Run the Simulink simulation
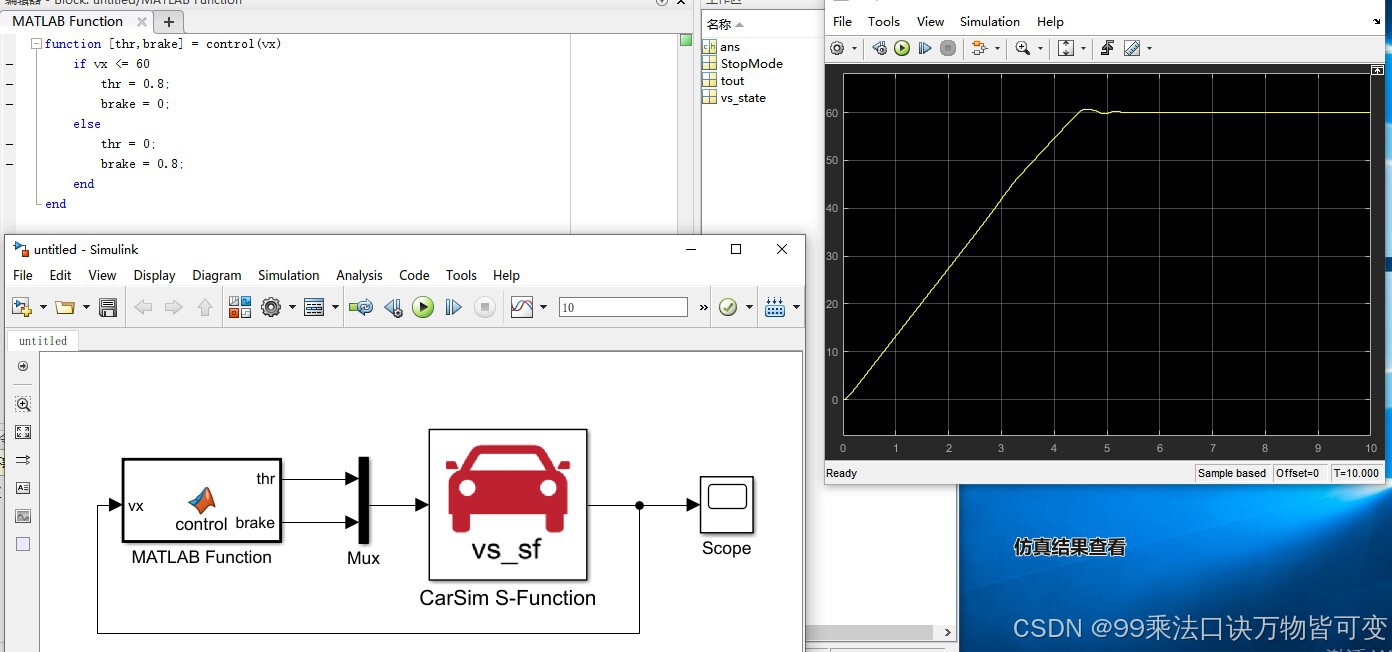The image size is (1392, 652). [x=423, y=308]
